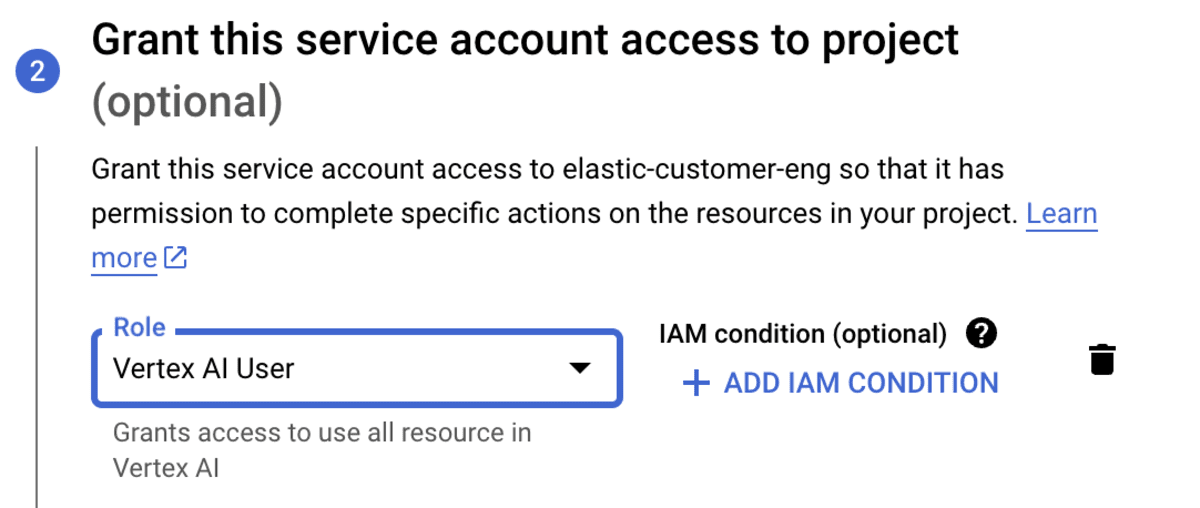
Task: Click the step 2 number badge
Action: pyautogui.click(x=37, y=72)
